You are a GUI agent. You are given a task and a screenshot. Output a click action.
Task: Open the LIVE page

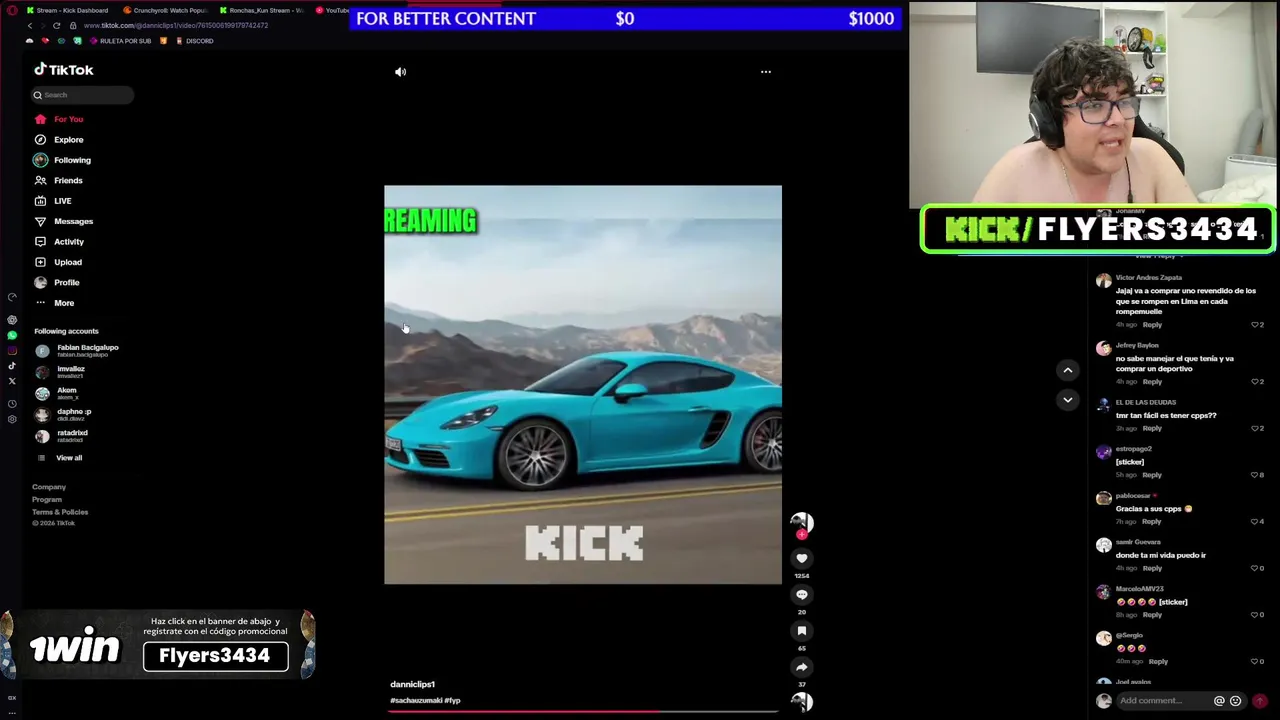coord(55,201)
